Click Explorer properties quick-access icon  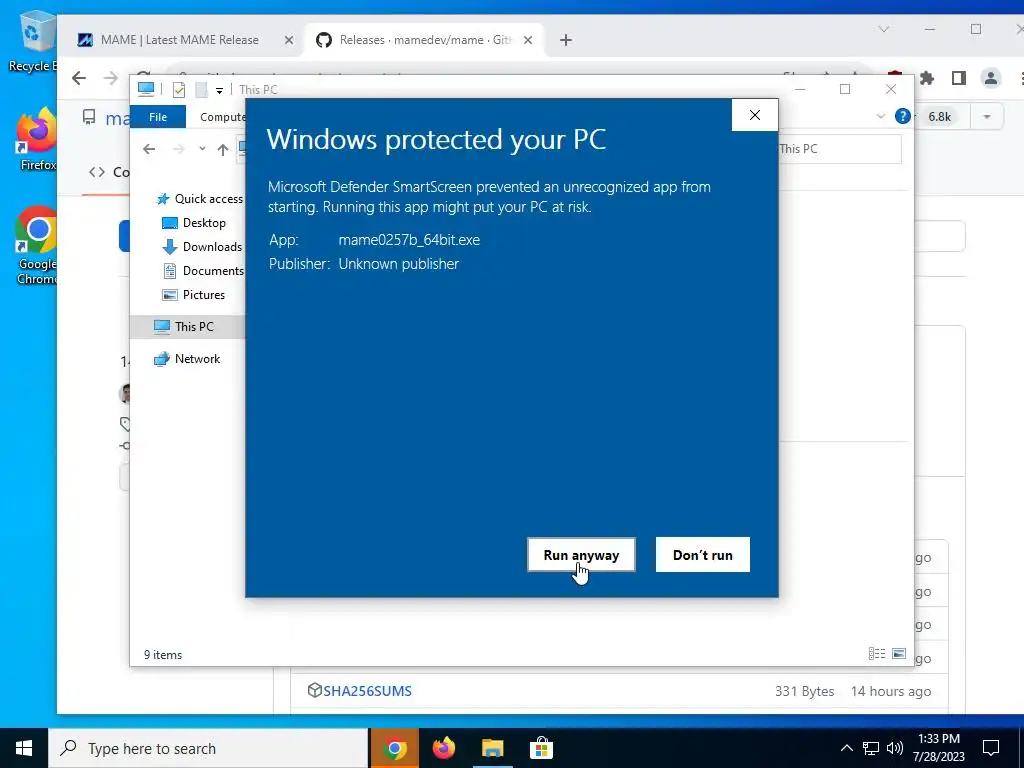[178, 89]
